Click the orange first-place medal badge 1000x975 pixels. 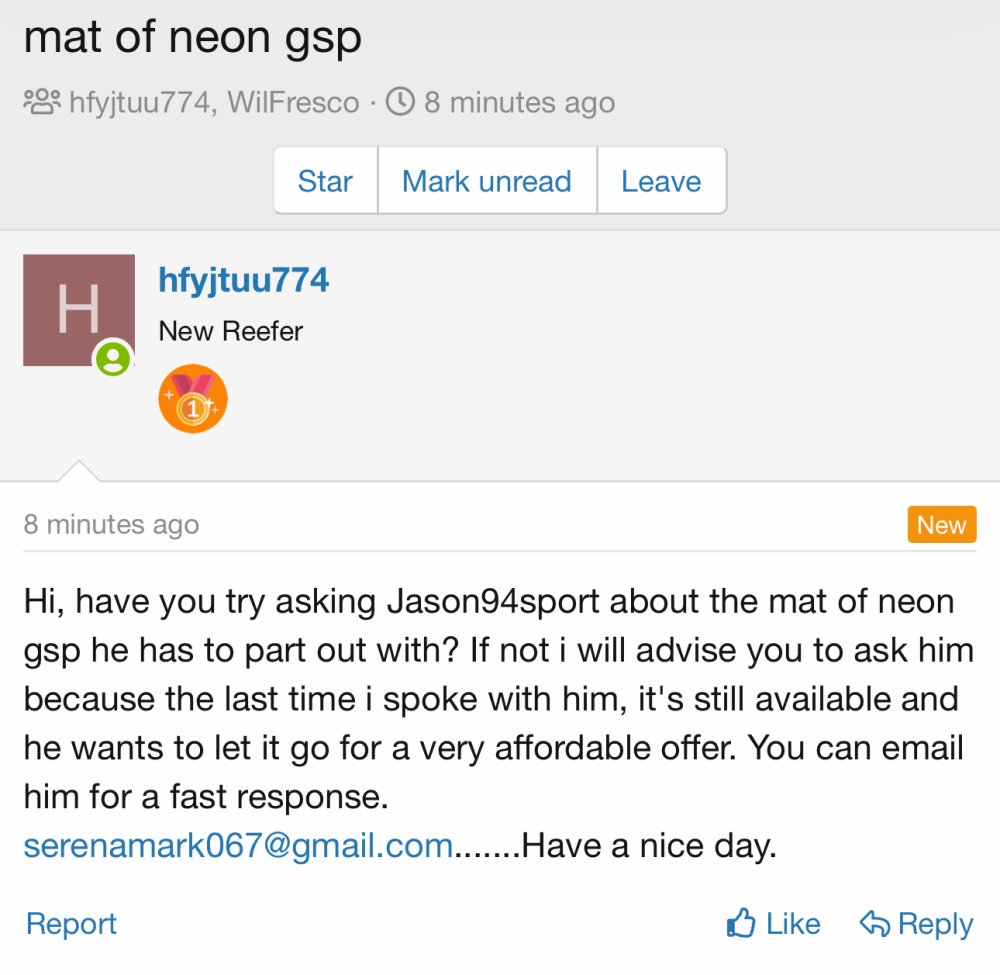[193, 398]
